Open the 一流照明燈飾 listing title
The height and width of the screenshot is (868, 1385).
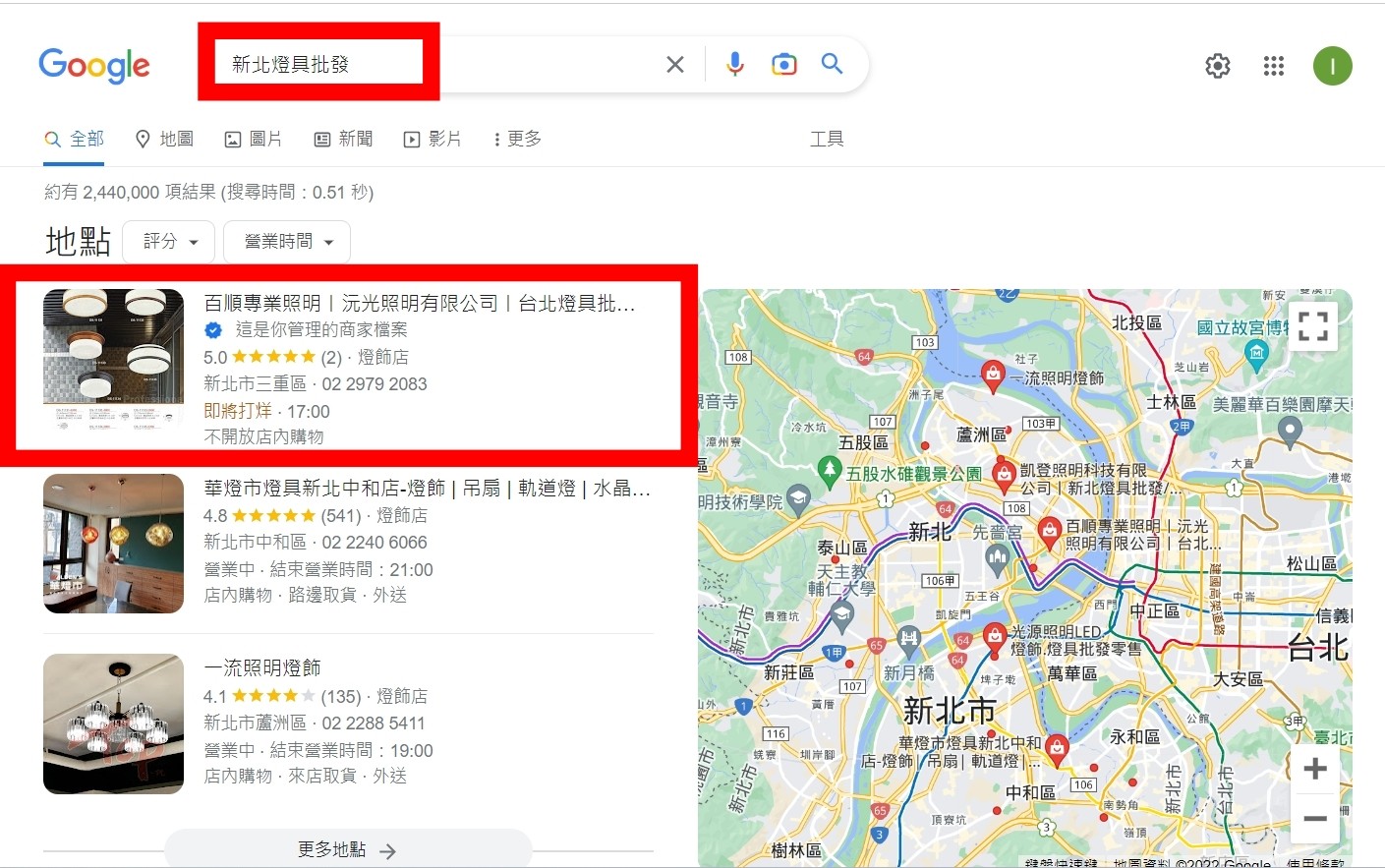[x=262, y=667]
